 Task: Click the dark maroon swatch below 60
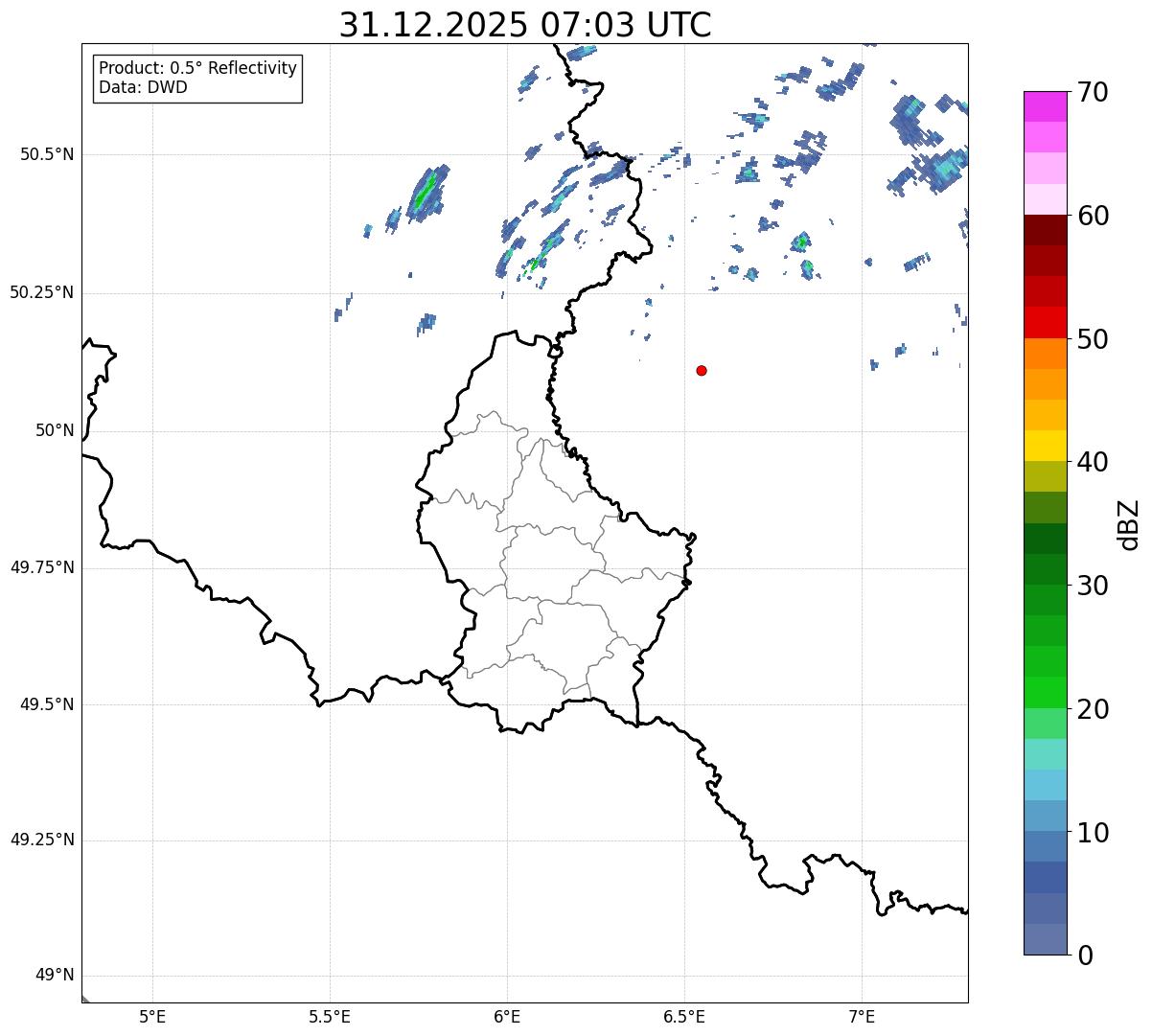coord(1046,230)
